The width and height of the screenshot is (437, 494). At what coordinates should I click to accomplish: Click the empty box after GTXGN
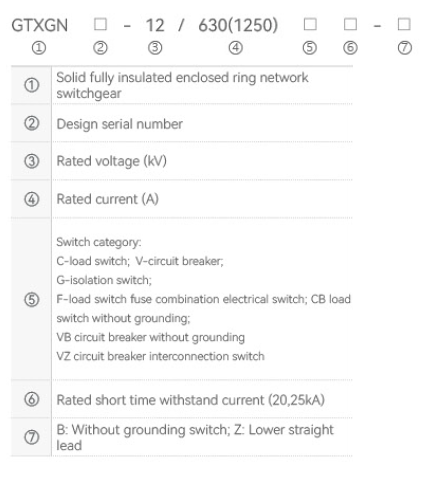click(x=100, y=24)
